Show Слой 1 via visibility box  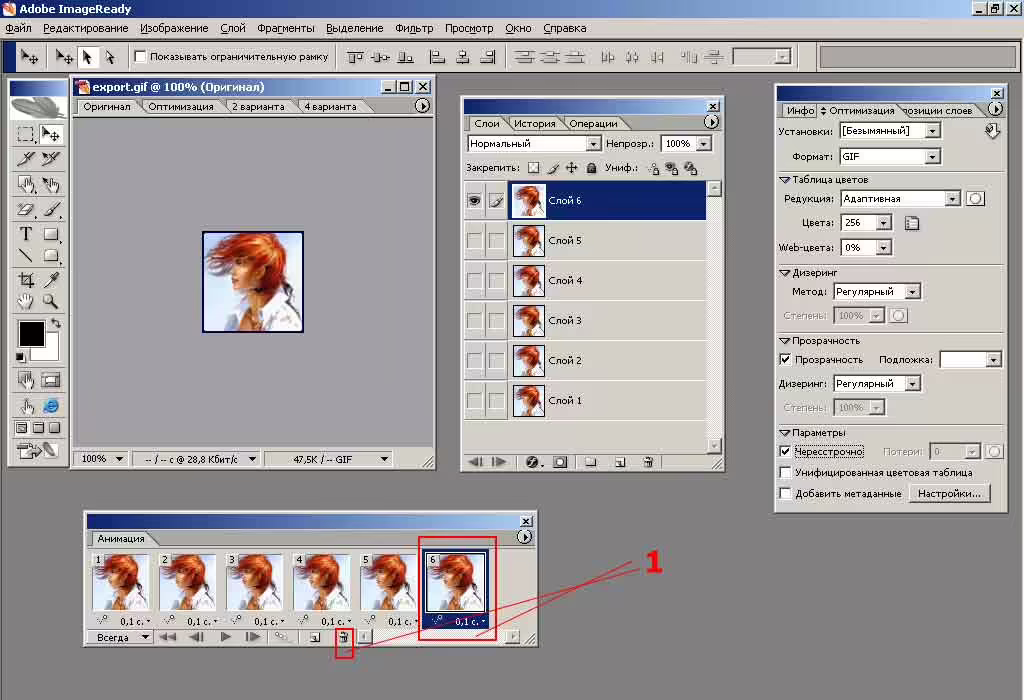[x=475, y=400]
